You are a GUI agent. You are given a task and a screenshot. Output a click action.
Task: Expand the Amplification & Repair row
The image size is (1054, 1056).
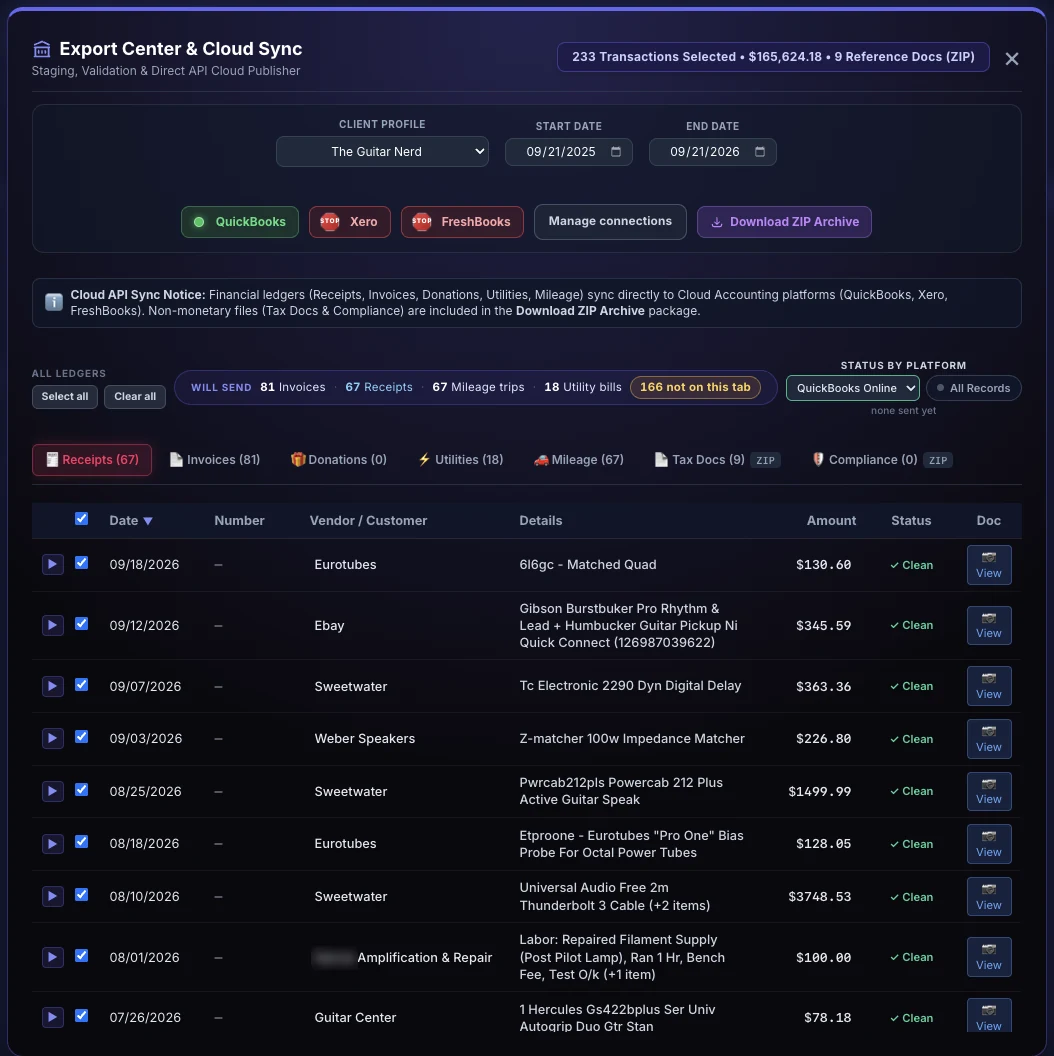pyautogui.click(x=53, y=957)
